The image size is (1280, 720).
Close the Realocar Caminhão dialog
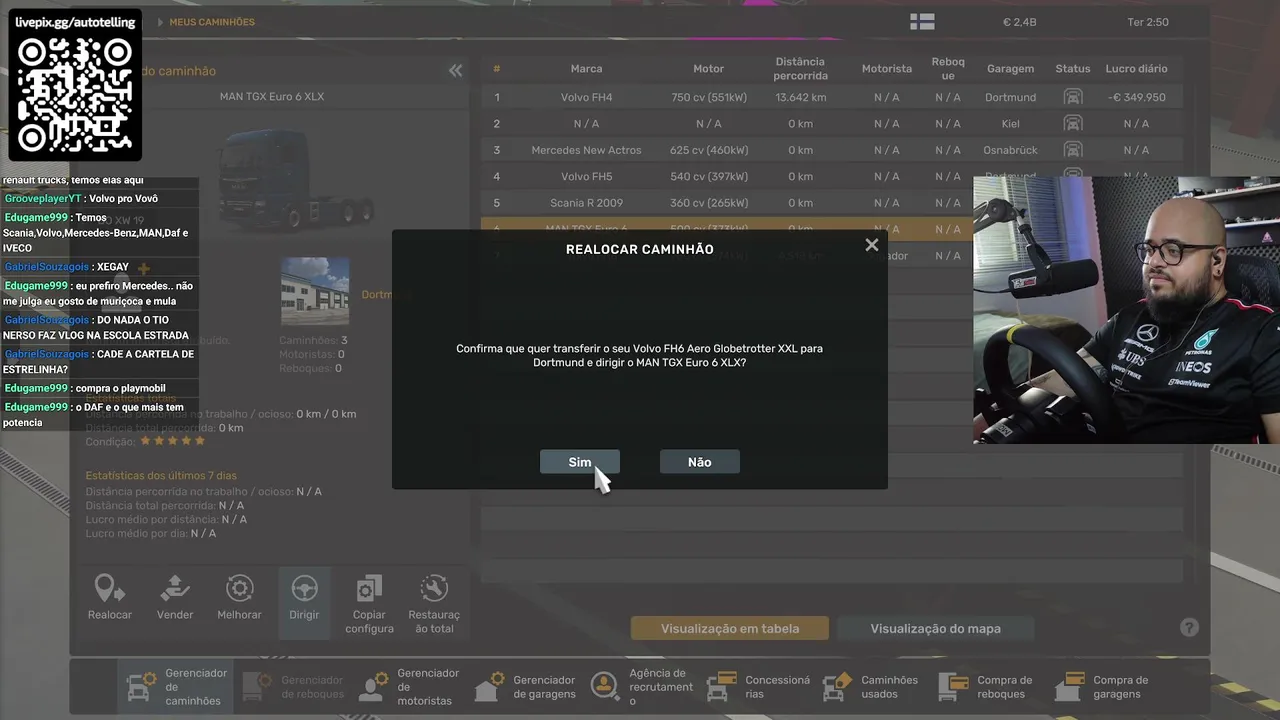click(x=872, y=245)
